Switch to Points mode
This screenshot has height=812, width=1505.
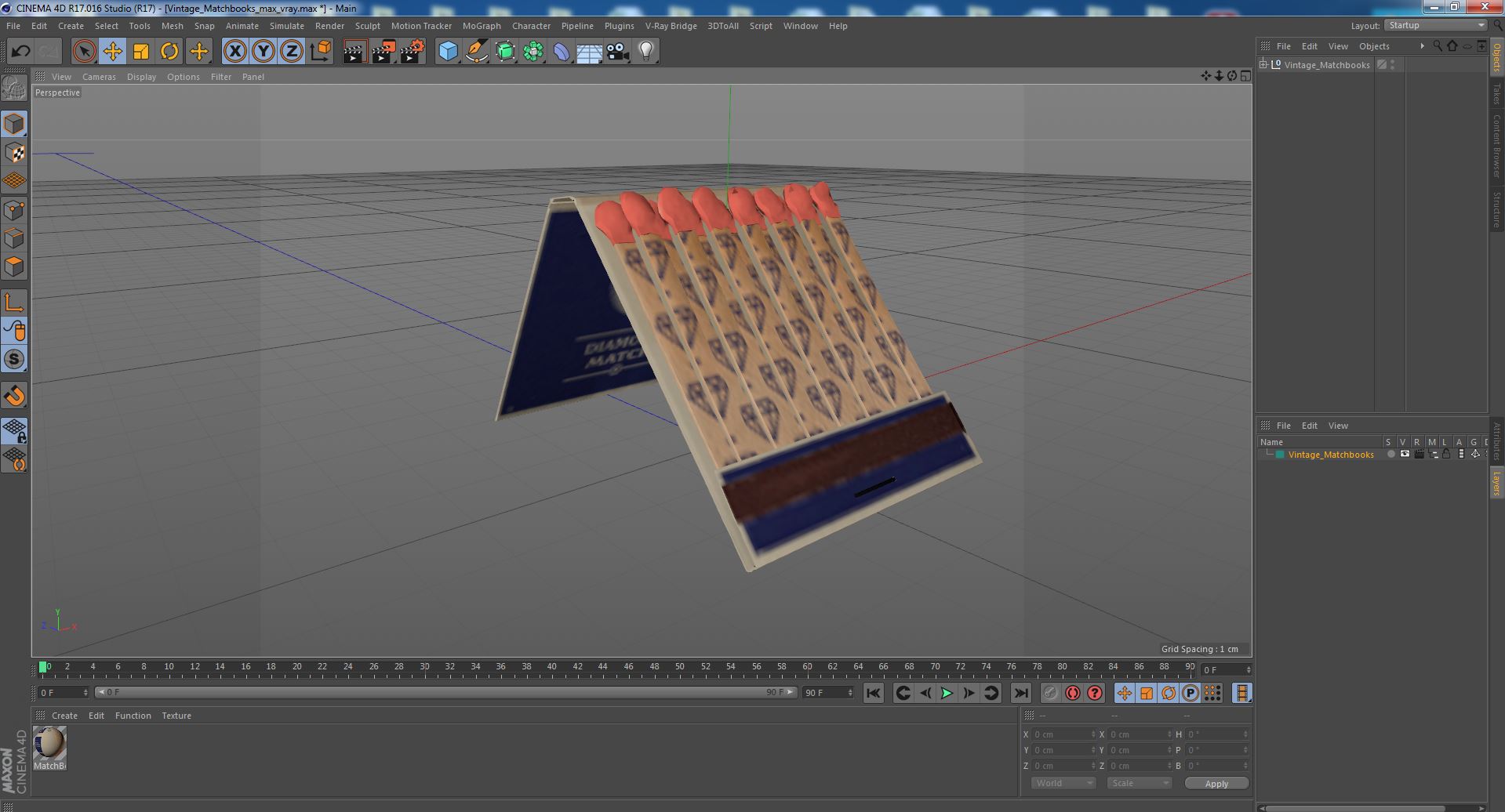pos(14,210)
